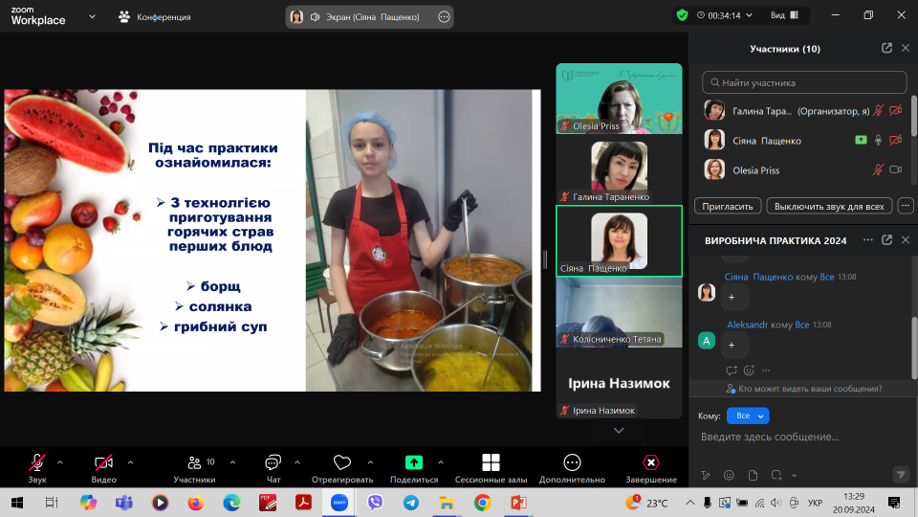Open the Кому recipient dropdown Все
Image resolution: width=918 pixels, height=517 pixels.
coord(747,416)
